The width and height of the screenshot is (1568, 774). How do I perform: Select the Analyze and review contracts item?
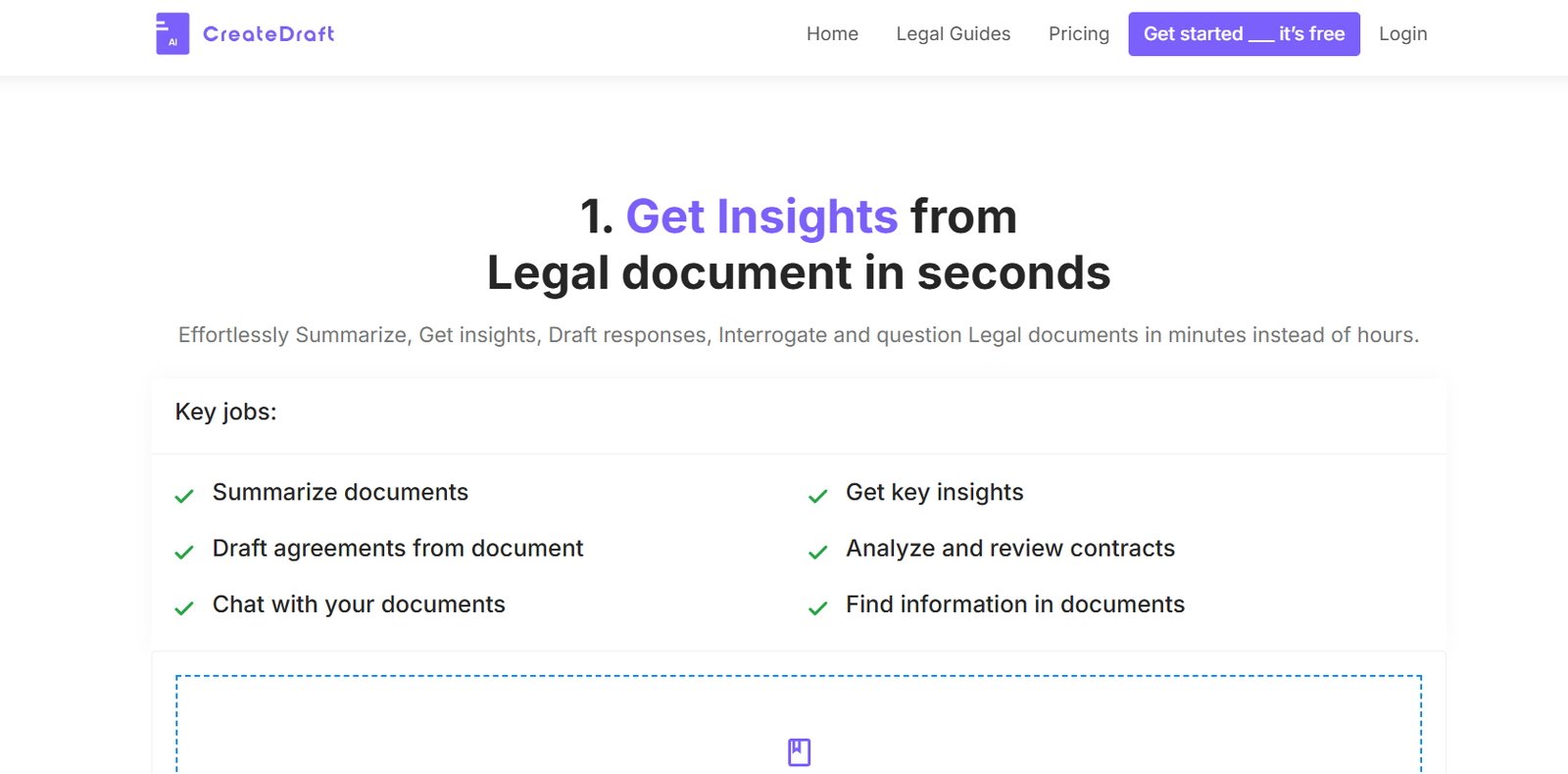pos(1009,549)
